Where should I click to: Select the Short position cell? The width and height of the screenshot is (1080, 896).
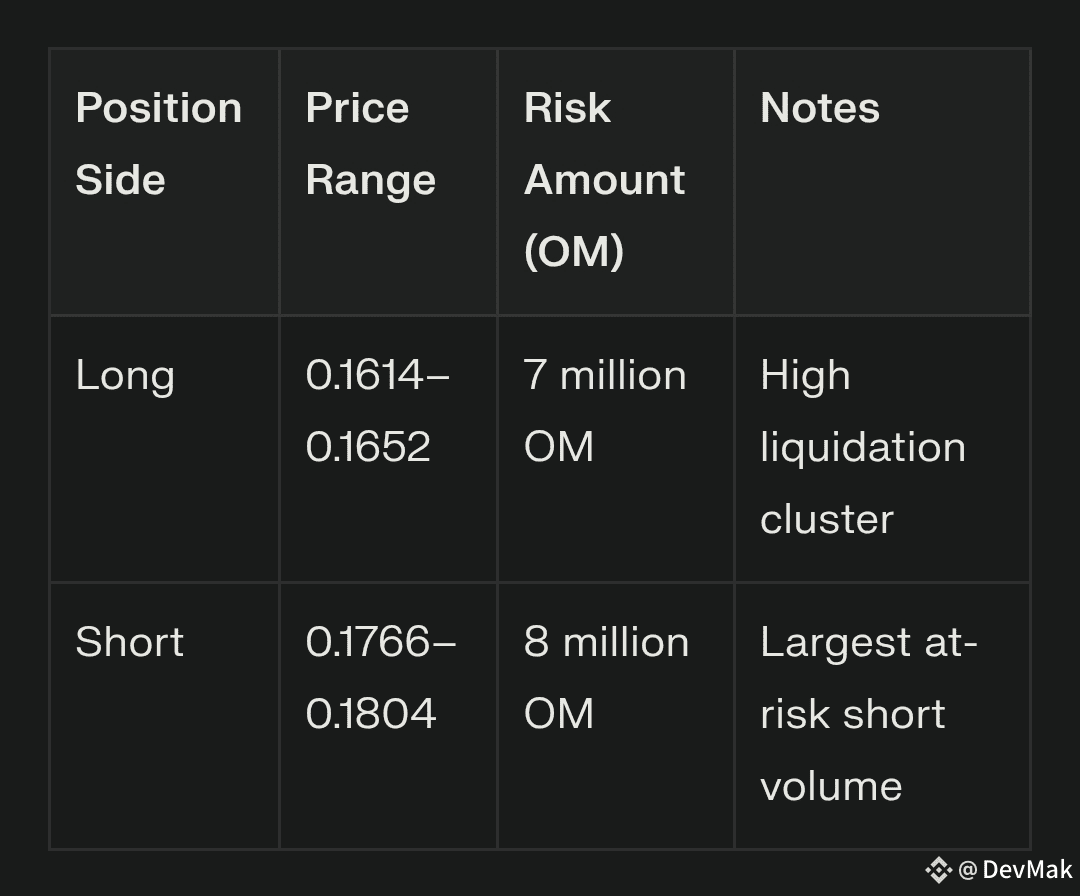pyautogui.click(x=165, y=716)
